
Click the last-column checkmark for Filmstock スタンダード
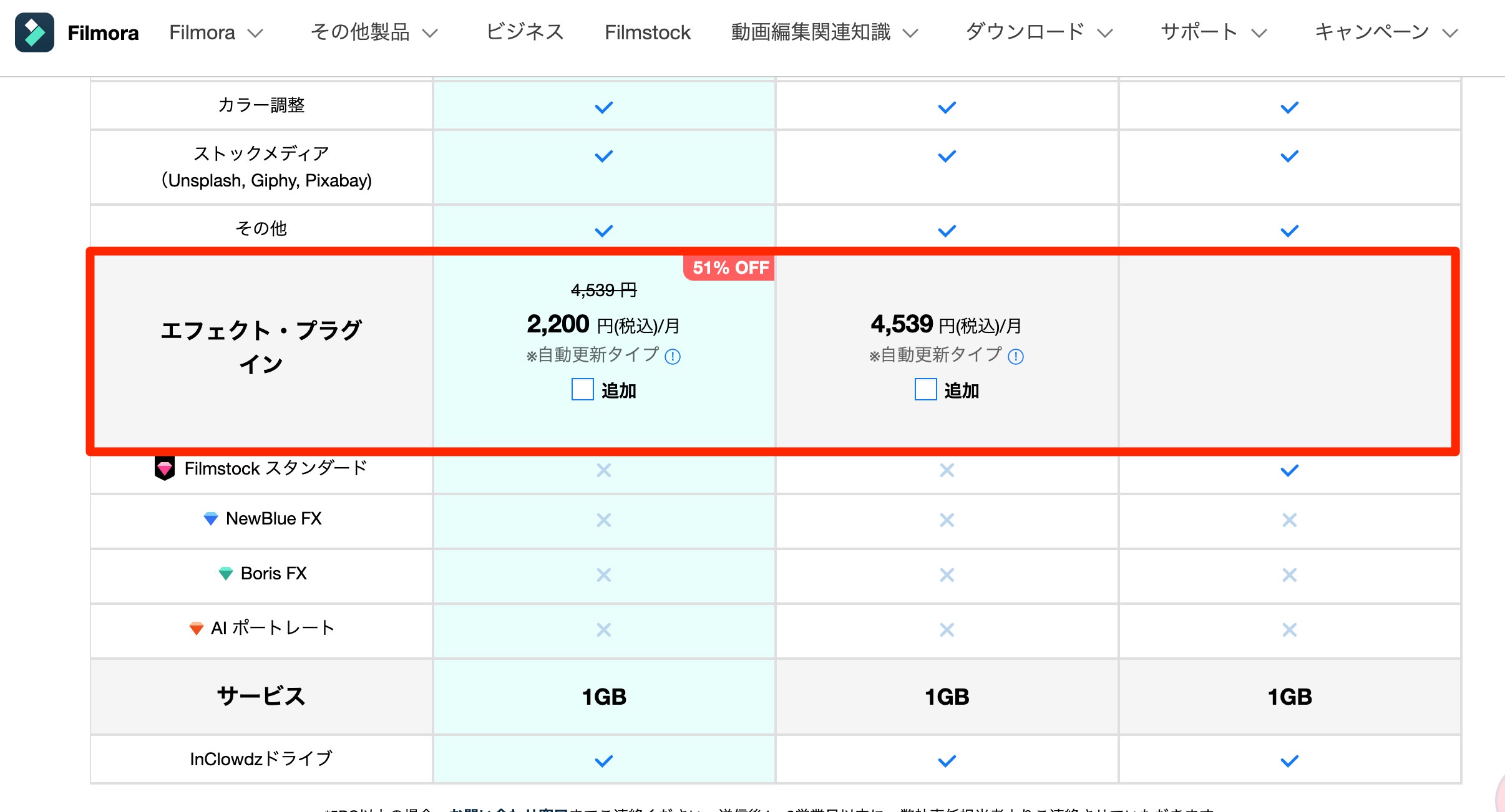point(1290,470)
